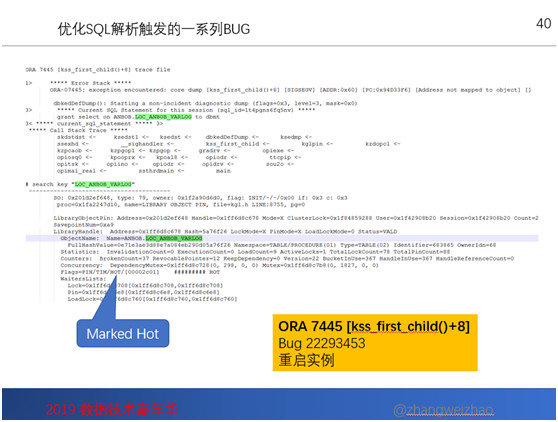Click 'kpooprx' in the call stack
Image resolution: width=558 pixels, height=422 pixels.
click(x=123, y=158)
